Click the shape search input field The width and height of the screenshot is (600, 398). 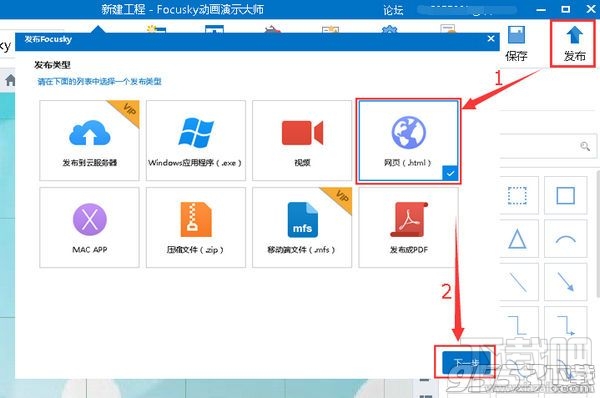[548, 146]
